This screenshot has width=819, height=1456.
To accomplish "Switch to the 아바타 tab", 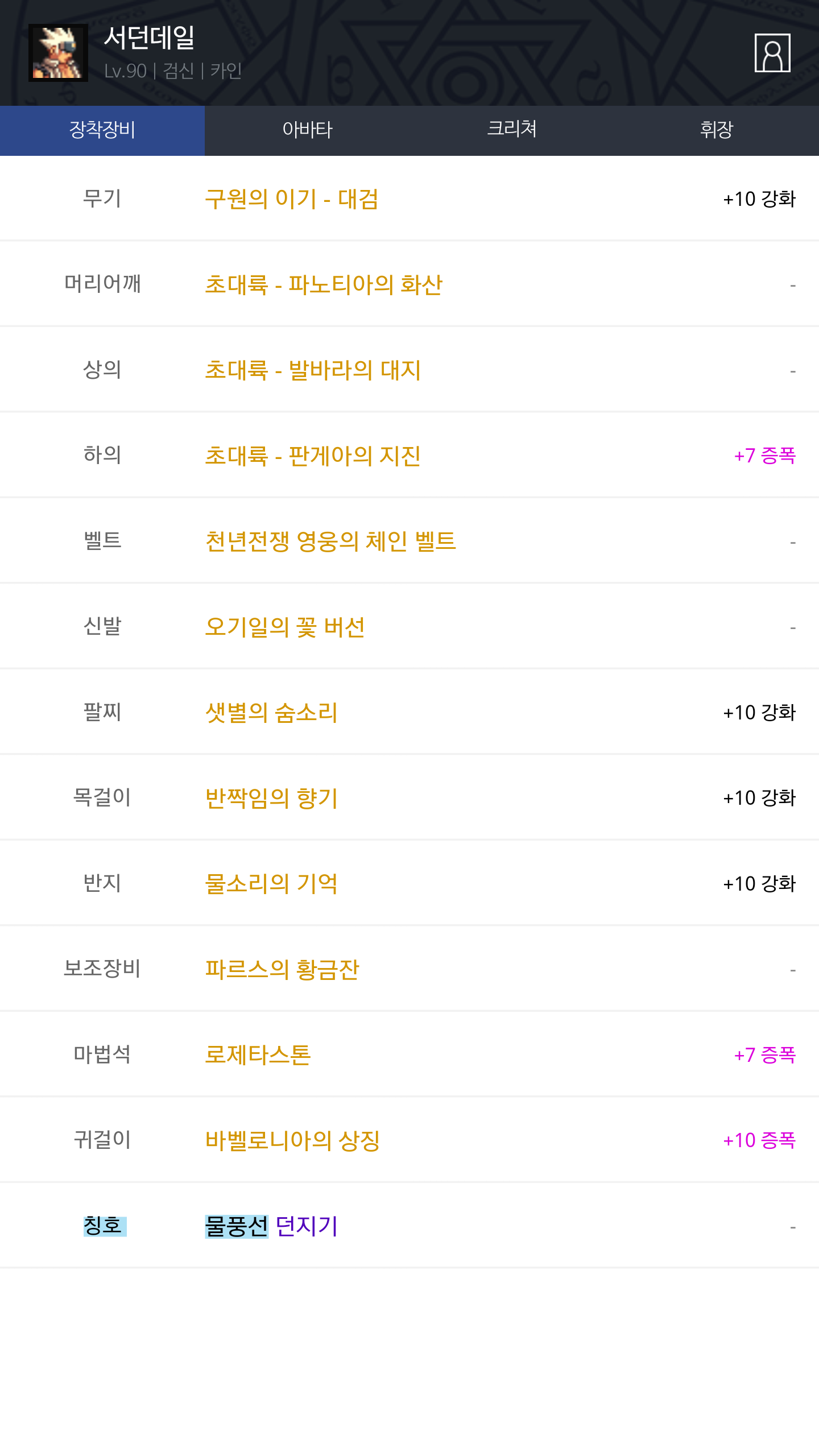I will 307,130.
